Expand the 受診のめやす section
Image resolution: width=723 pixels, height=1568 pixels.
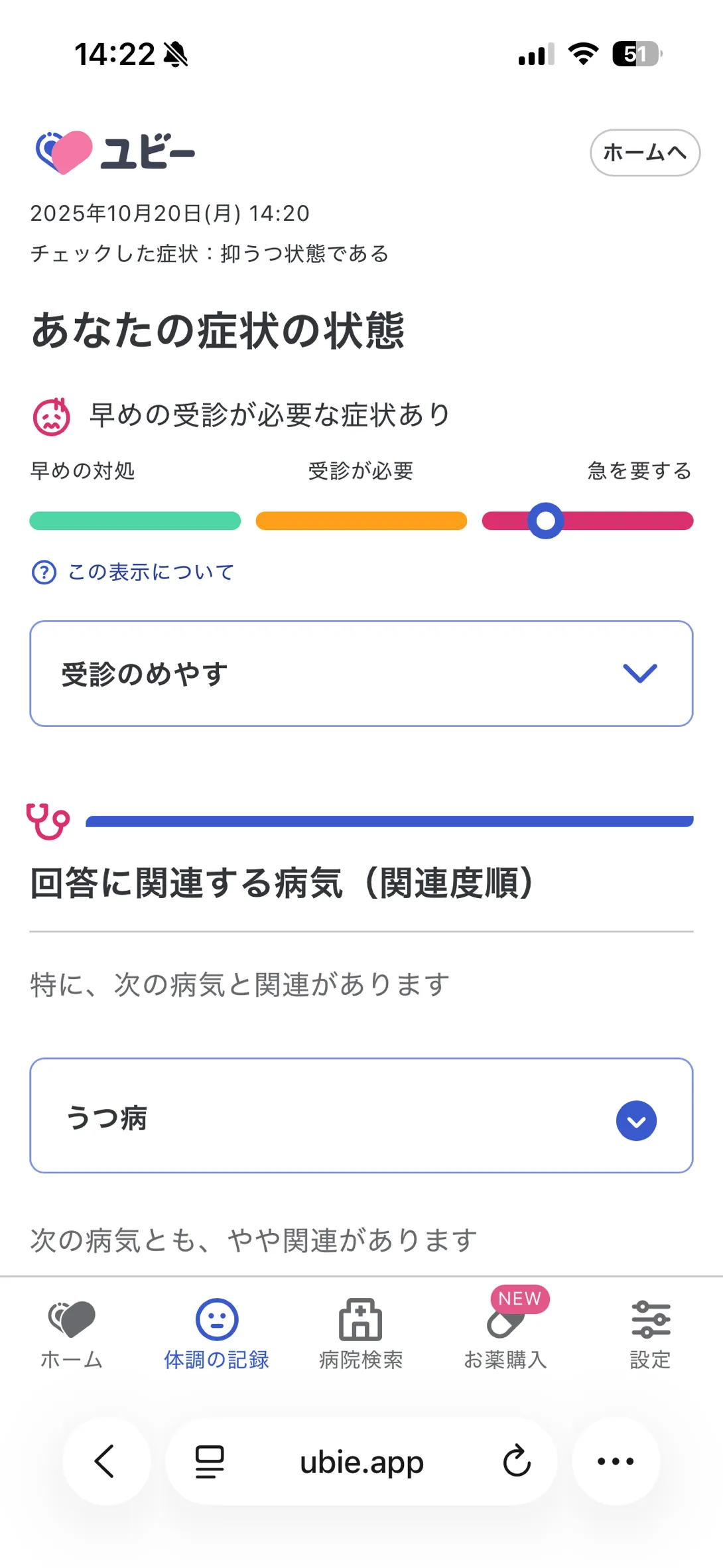361,673
